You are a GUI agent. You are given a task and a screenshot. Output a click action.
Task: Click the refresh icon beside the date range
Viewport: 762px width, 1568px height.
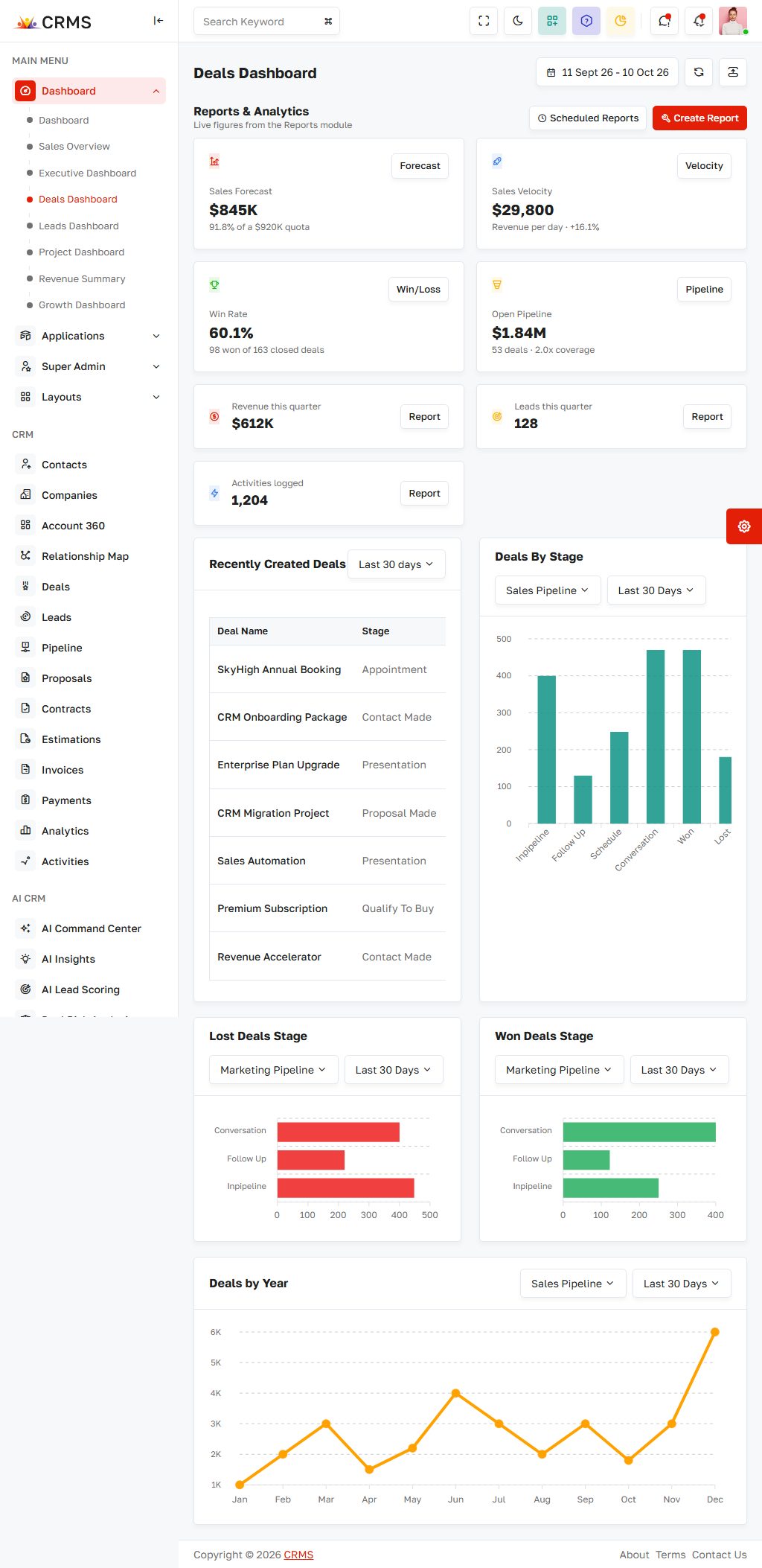tap(699, 72)
